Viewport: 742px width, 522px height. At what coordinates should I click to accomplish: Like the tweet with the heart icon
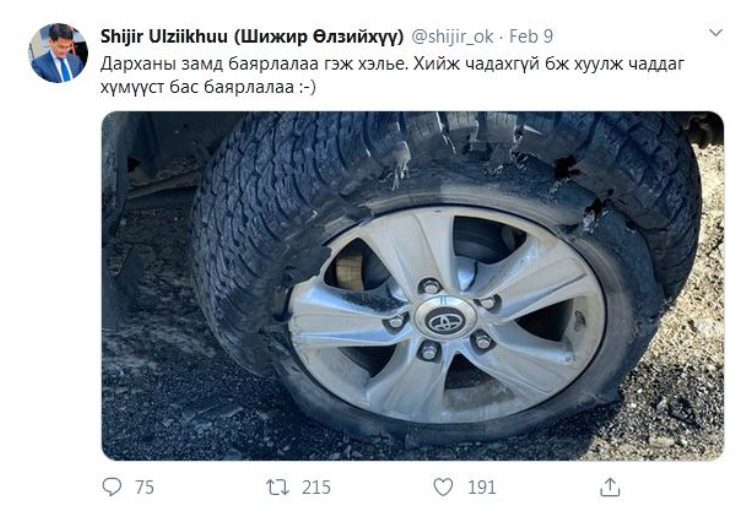click(443, 487)
